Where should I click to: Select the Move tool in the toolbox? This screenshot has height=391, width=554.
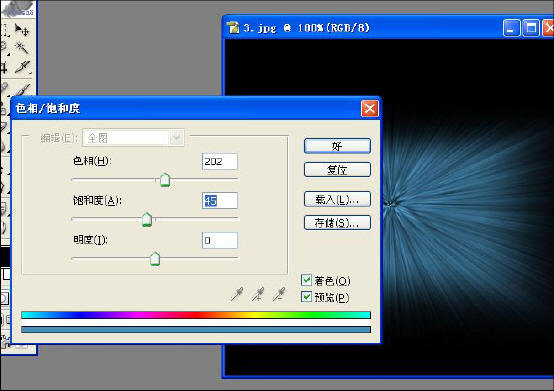[22, 30]
